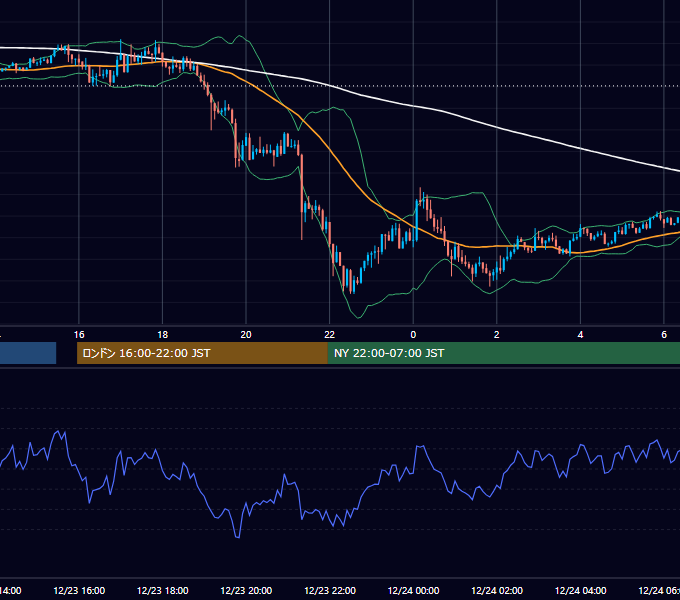680x600 pixels.
Task: Click the hour label 0 on price chart axis
Action: tap(413, 334)
